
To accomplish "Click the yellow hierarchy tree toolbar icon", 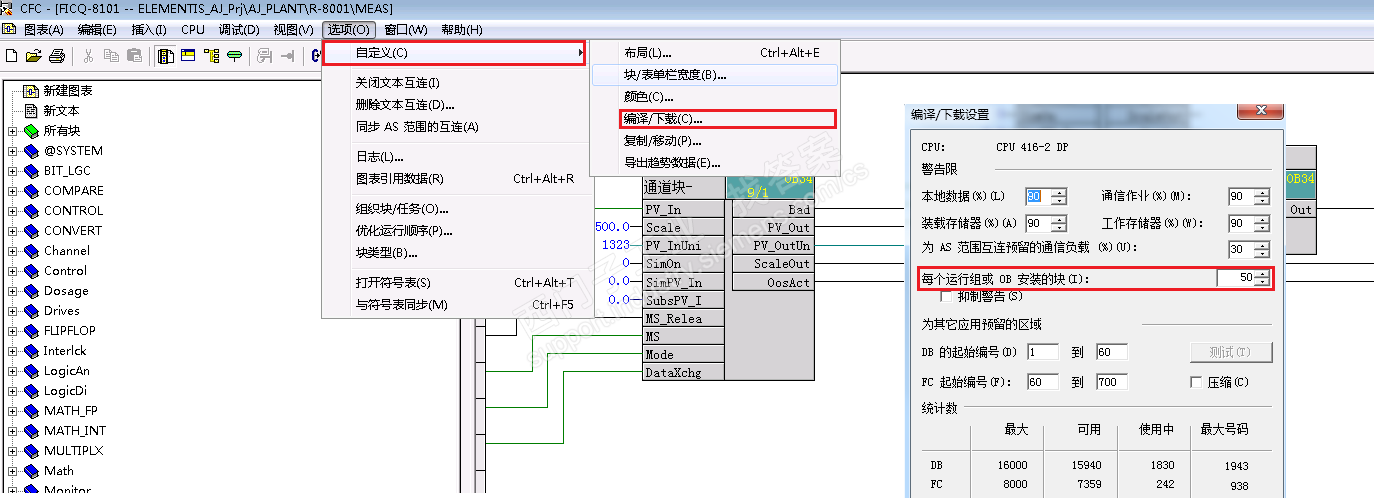I will pos(211,56).
